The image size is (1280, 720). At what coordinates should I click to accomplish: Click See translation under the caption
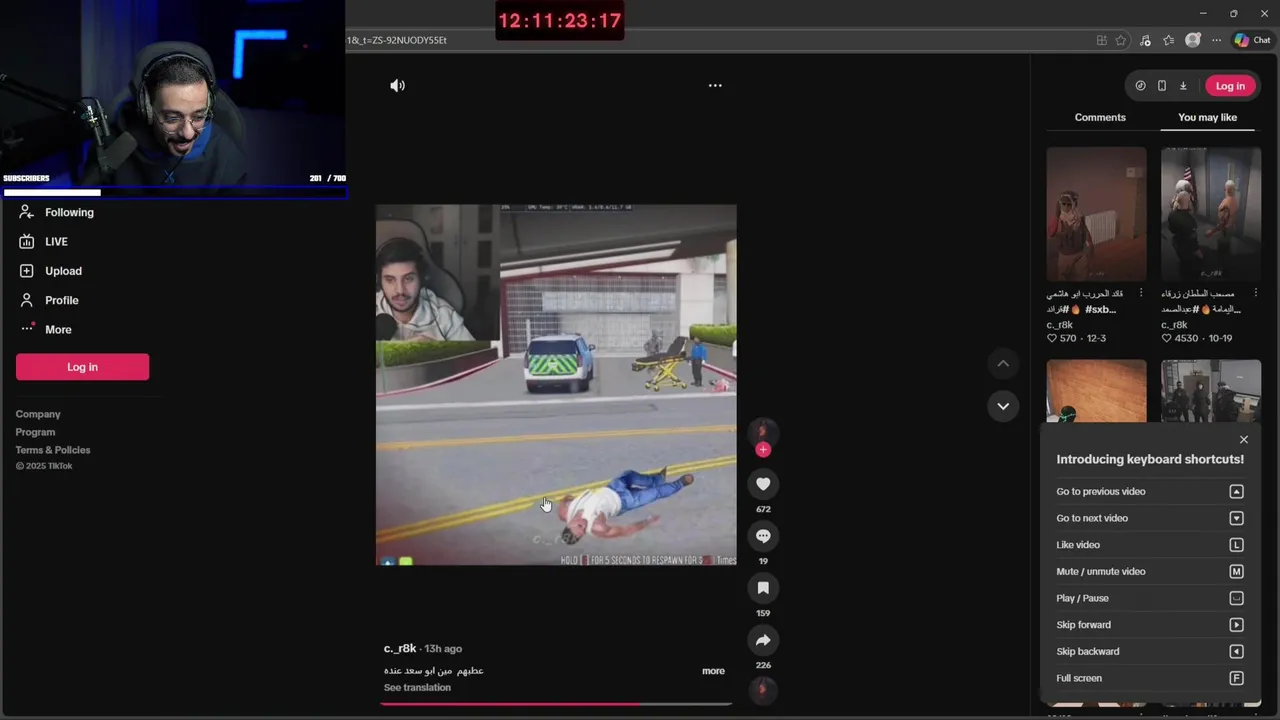(417, 687)
